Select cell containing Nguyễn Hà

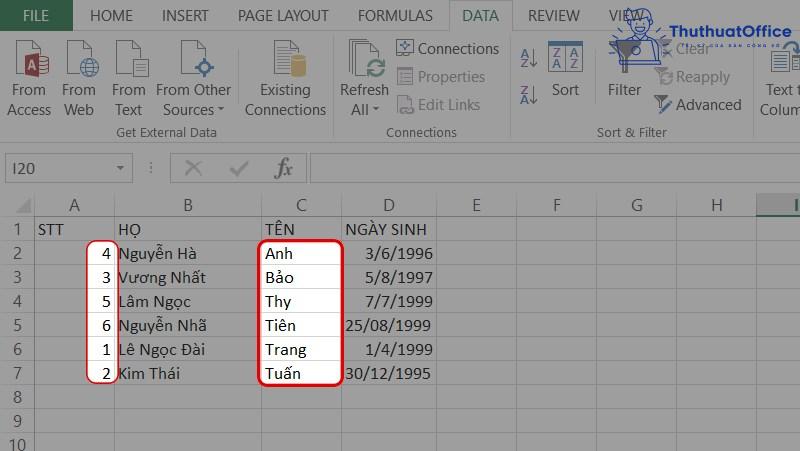[188, 254]
